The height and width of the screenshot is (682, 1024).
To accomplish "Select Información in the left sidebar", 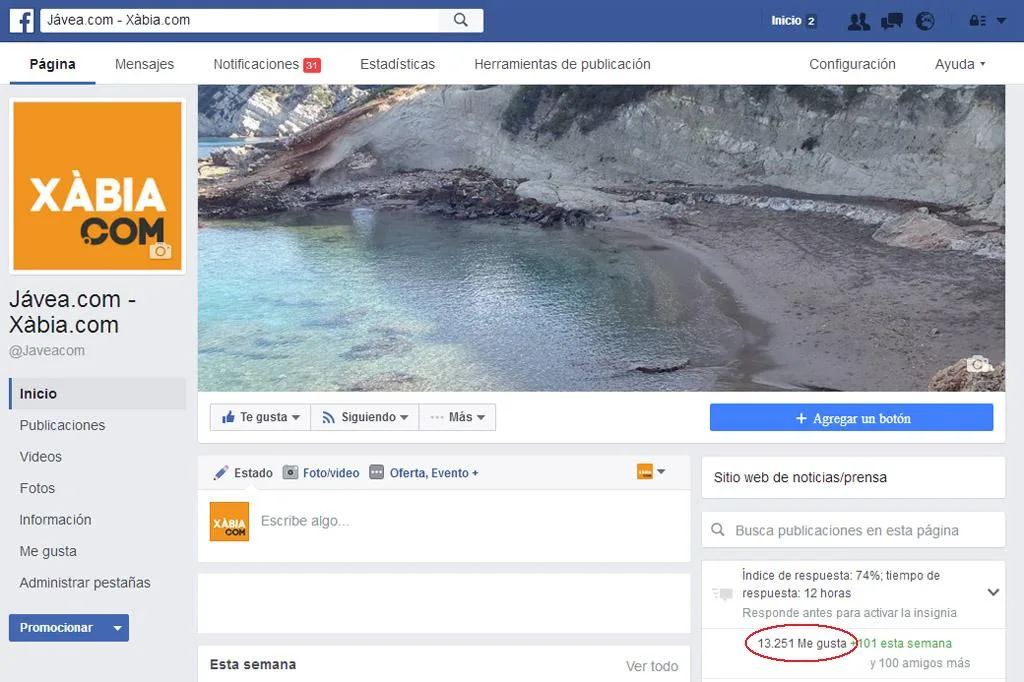I will 56,519.
